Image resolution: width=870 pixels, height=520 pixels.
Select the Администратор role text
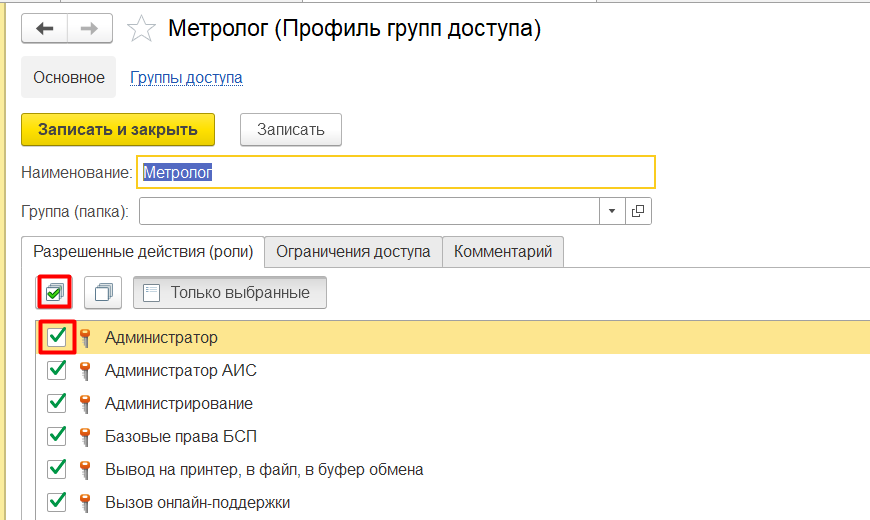(x=161, y=337)
